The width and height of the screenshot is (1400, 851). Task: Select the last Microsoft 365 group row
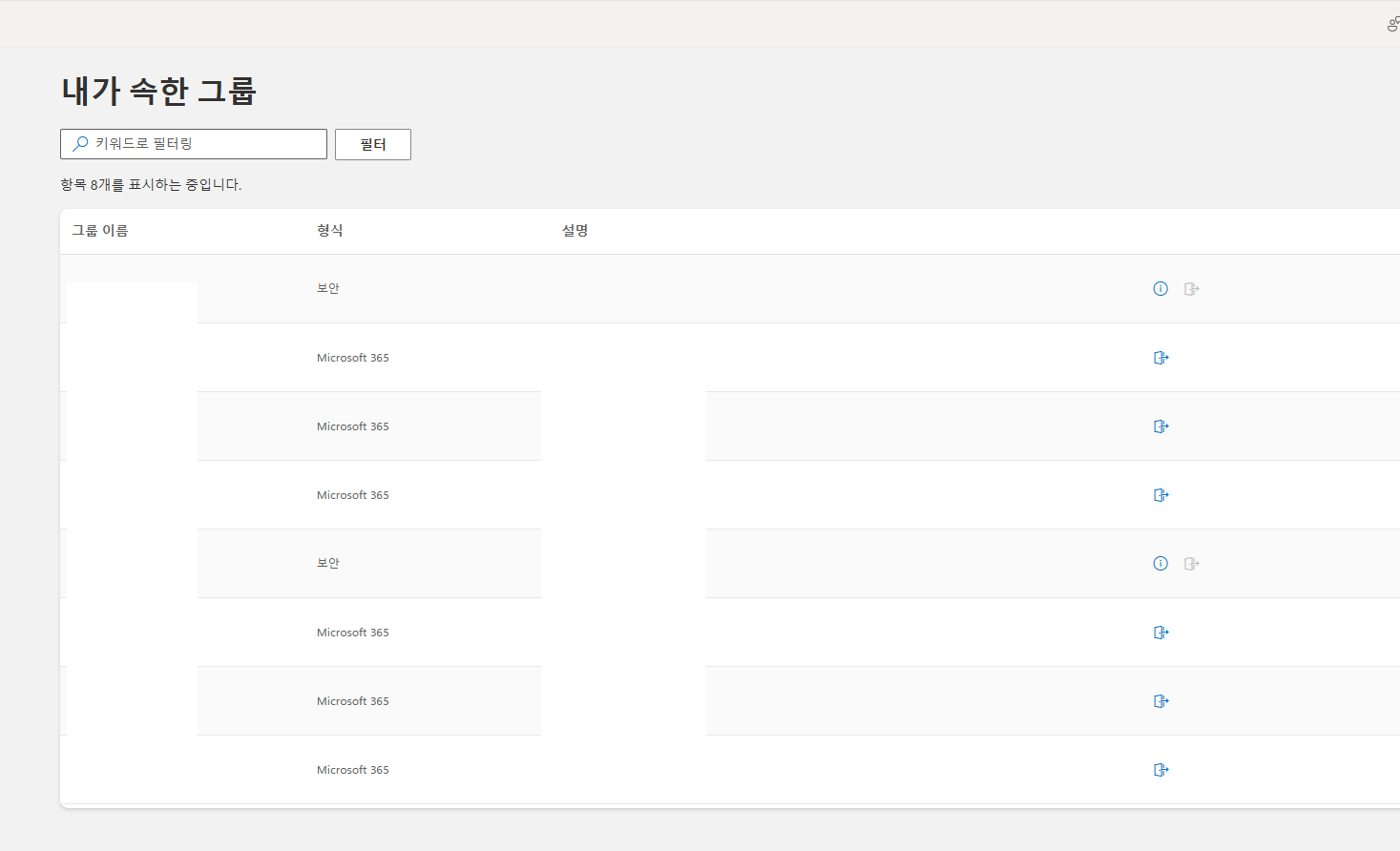[x=730, y=770]
